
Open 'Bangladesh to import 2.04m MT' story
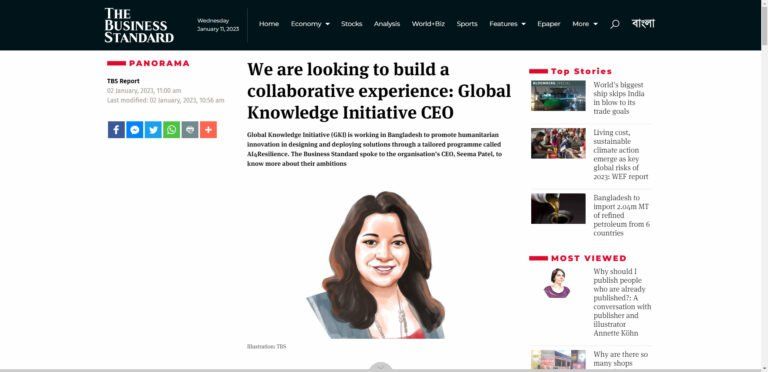point(622,215)
